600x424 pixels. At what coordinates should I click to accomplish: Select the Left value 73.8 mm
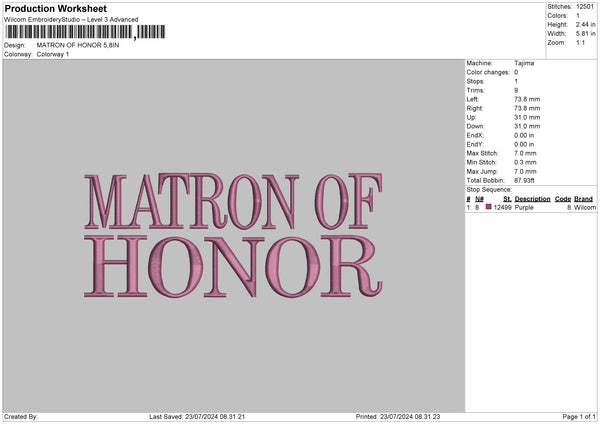pyautogui.click(x=527, y=99)
